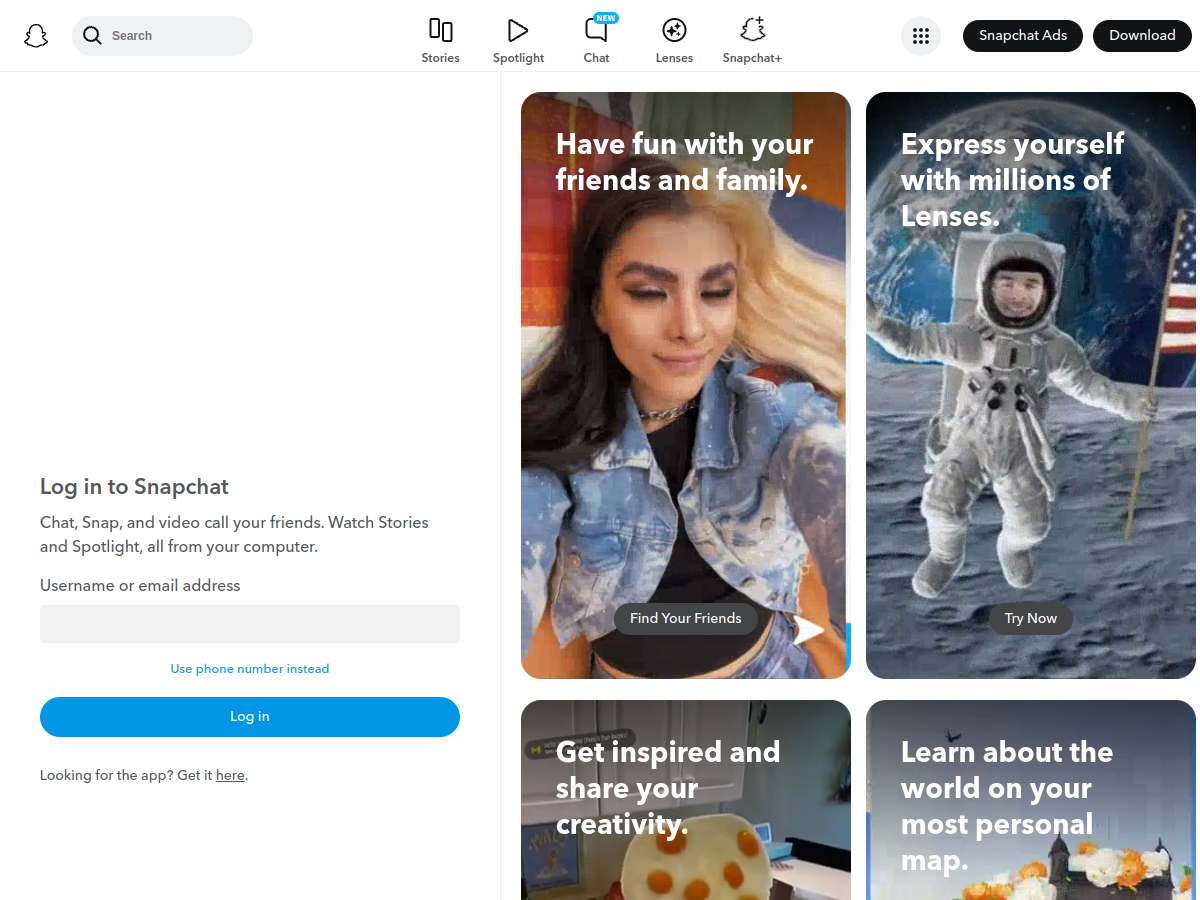The image size is (1200, 900).
Task: Follow the 'here' app link
Action: point(230,775)
